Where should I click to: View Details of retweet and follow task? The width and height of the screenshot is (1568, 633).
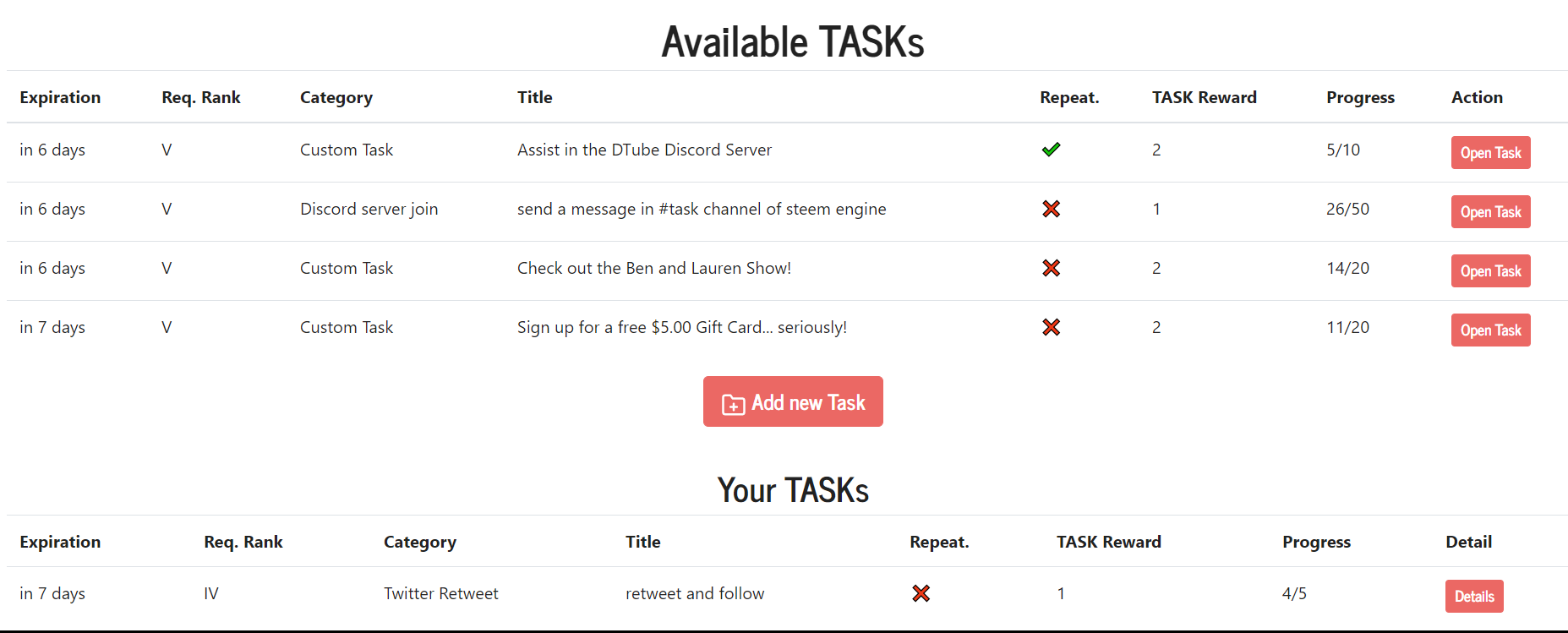coord(1474,596)
